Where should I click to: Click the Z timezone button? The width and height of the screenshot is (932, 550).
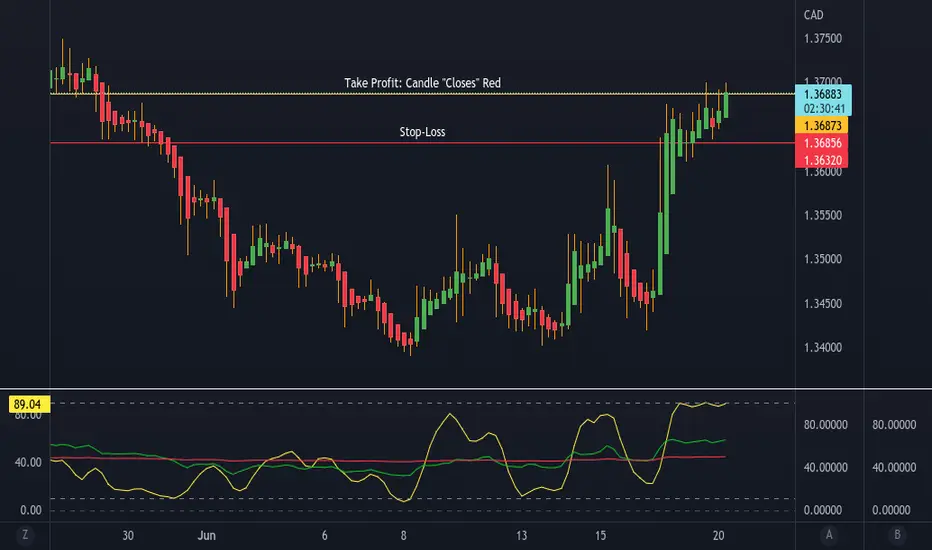(x=25, y=535)
